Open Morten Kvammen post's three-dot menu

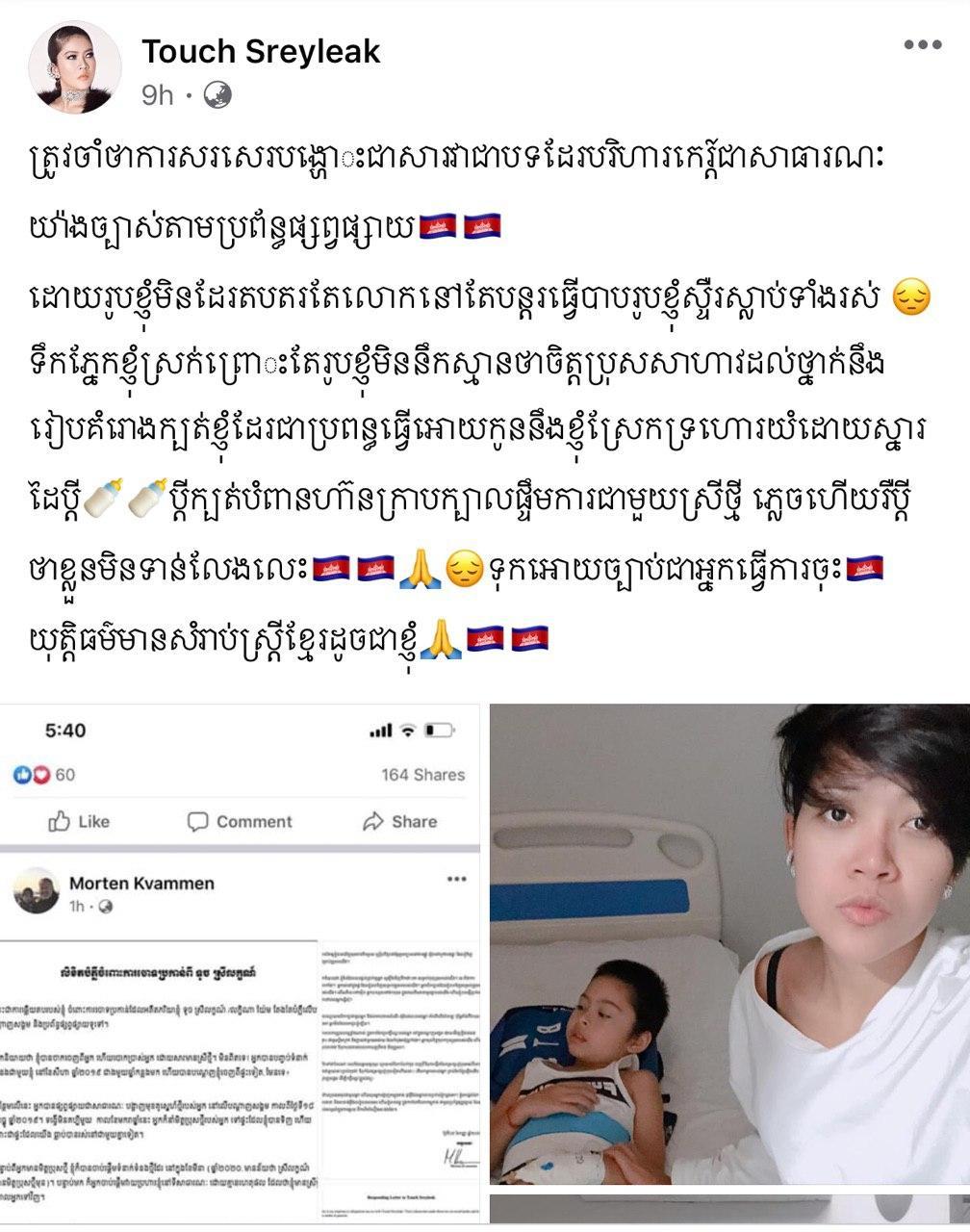457,880
